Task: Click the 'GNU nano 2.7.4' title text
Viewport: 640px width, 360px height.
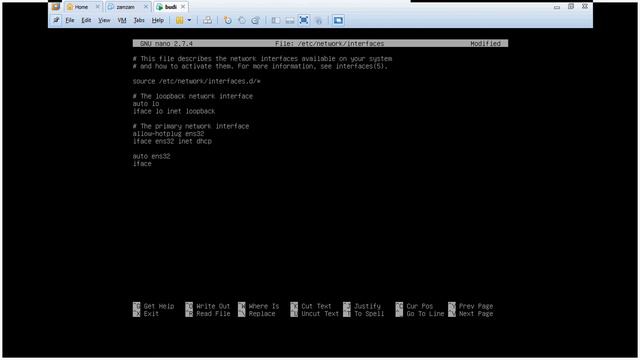Action: click(x=166, y=43)
